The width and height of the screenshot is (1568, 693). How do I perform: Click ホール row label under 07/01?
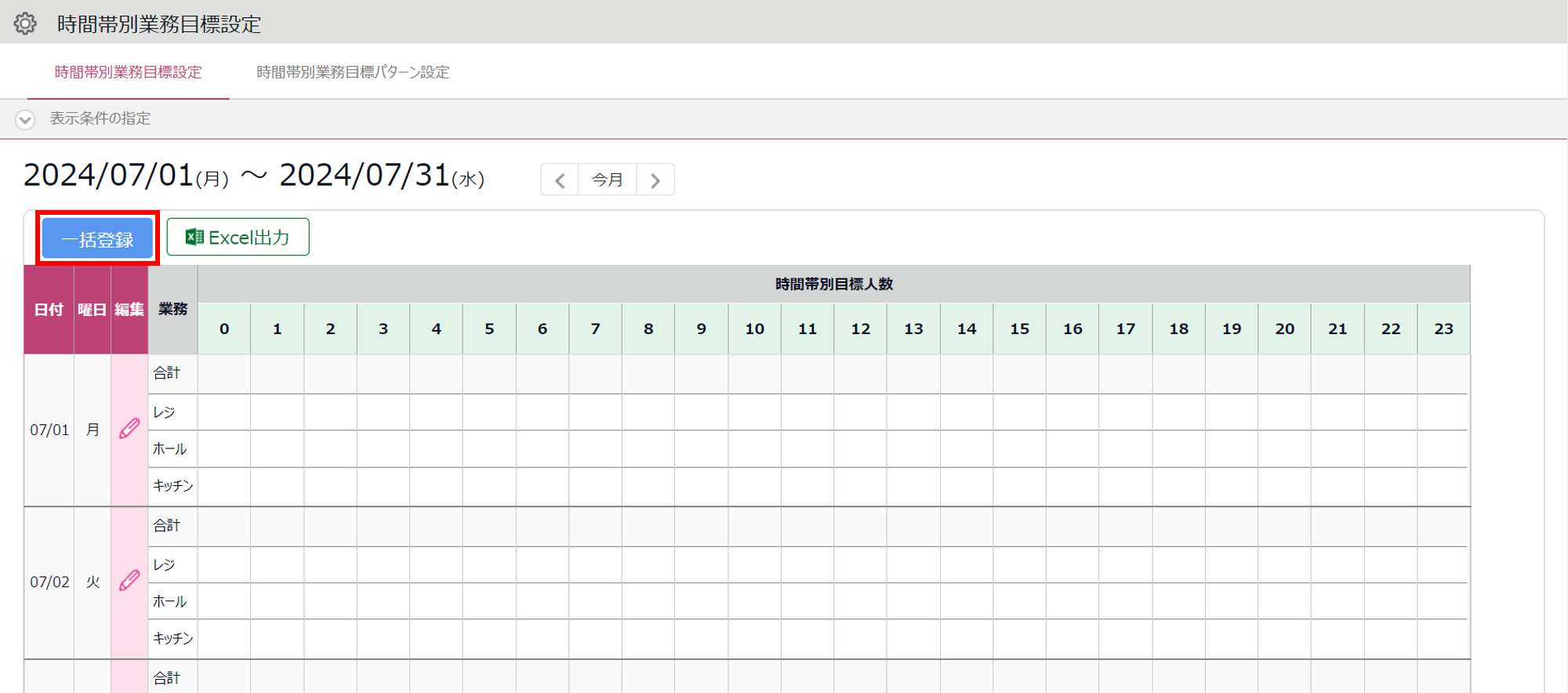pos(169,448)
